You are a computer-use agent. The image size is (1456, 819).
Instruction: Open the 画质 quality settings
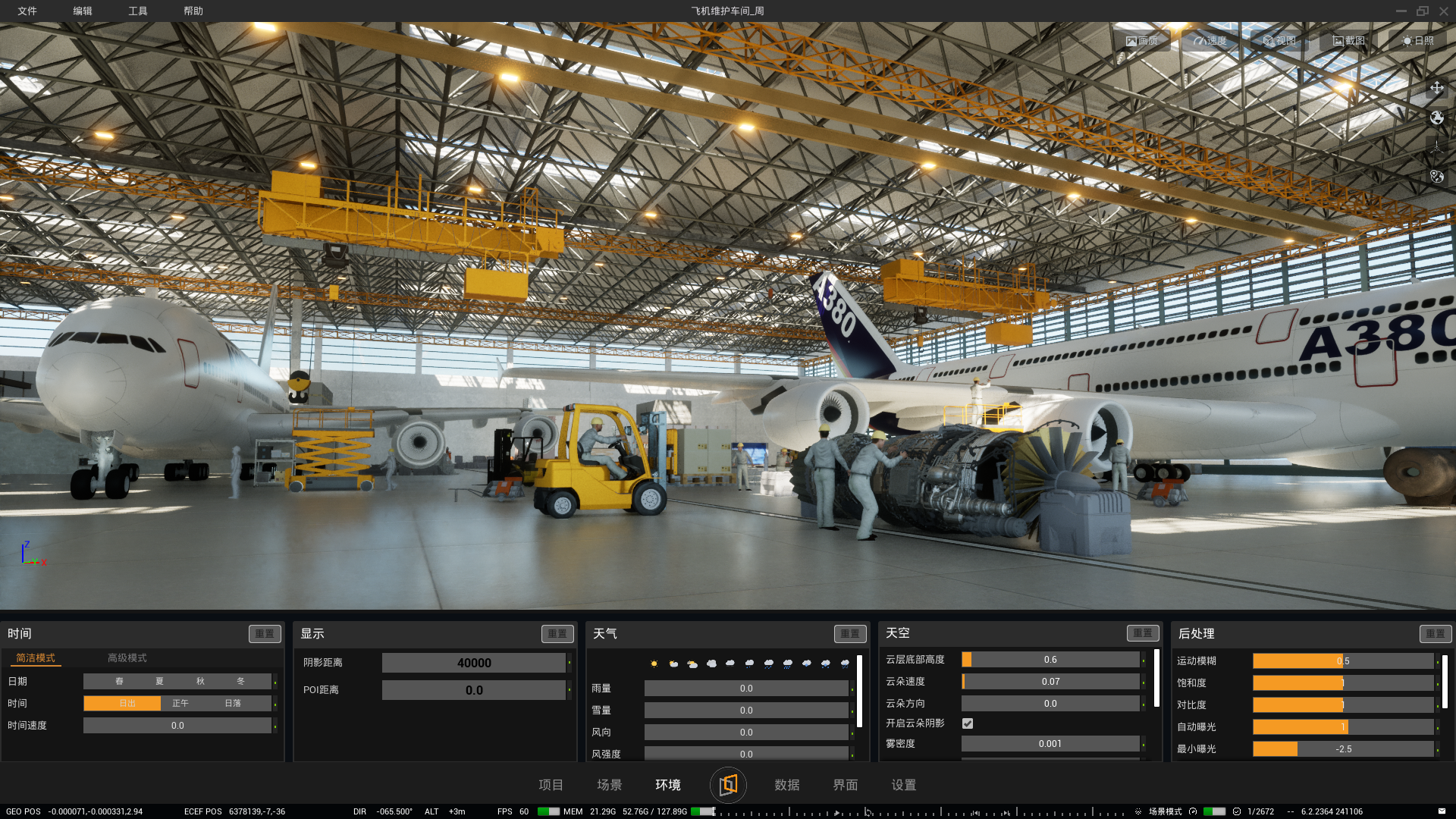click(1142, 41)
